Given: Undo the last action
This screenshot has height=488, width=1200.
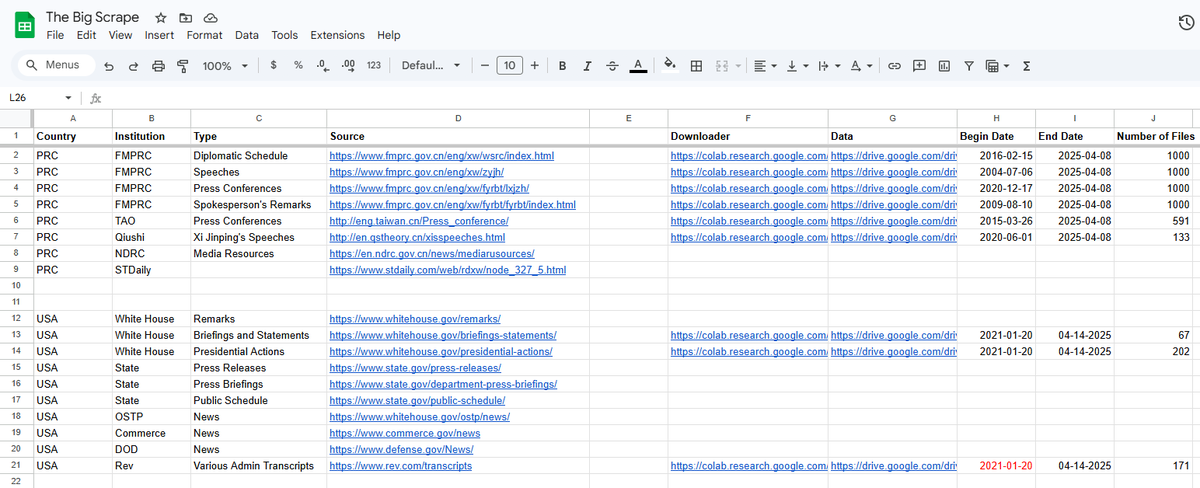Looking at the screenshot, I should coord(108,66).
